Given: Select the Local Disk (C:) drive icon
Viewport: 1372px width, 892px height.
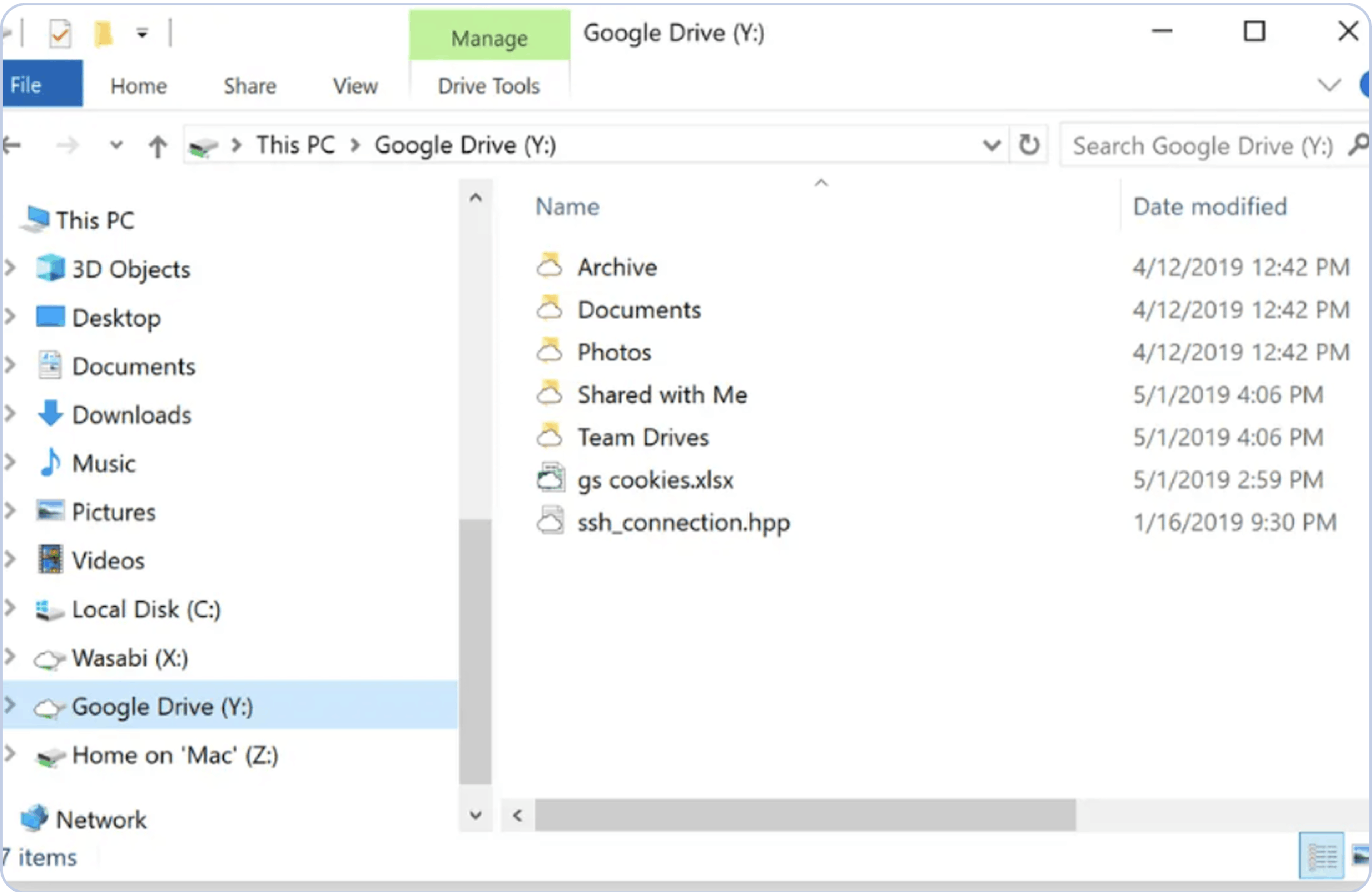Looking at the screenshot, I should [x=50, y=610].
